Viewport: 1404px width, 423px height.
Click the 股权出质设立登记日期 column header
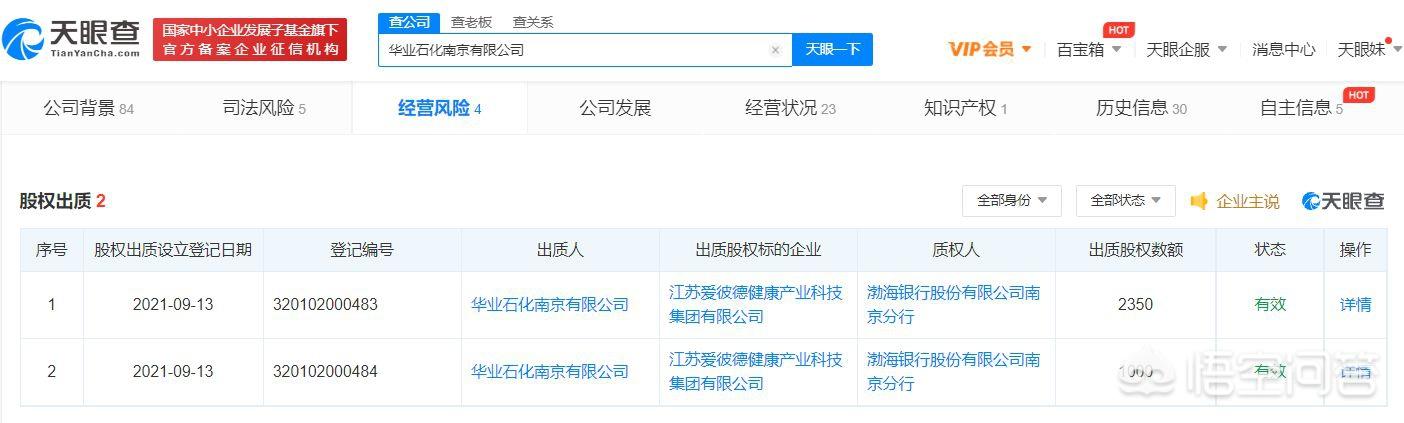[173, 250]
